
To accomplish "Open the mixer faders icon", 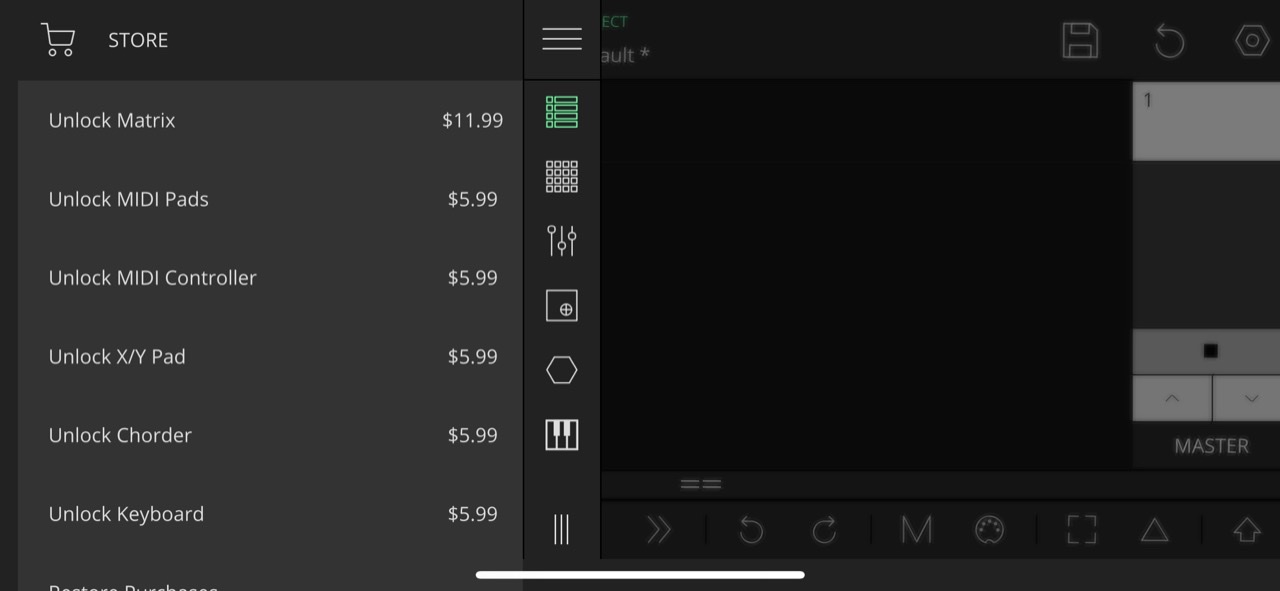I will pos(562,241).
